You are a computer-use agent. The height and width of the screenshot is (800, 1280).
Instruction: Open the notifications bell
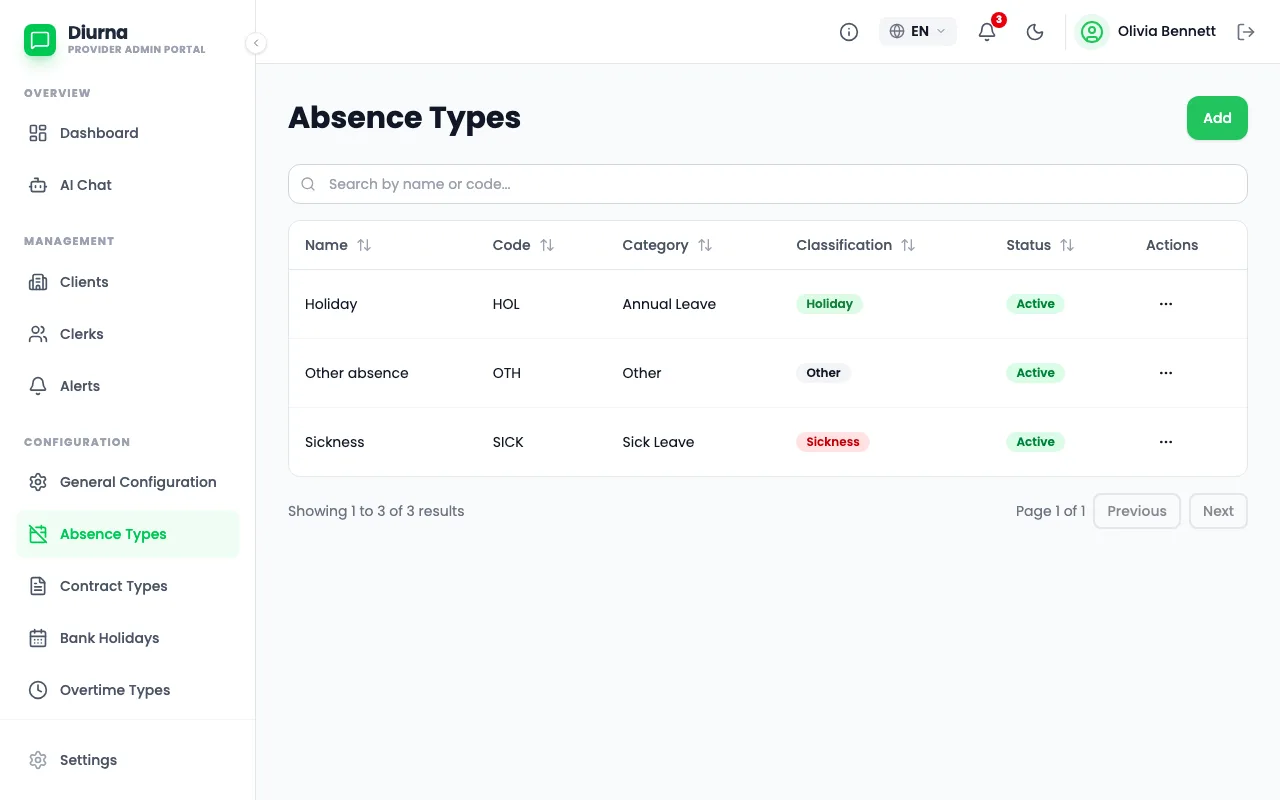(987, 32)
